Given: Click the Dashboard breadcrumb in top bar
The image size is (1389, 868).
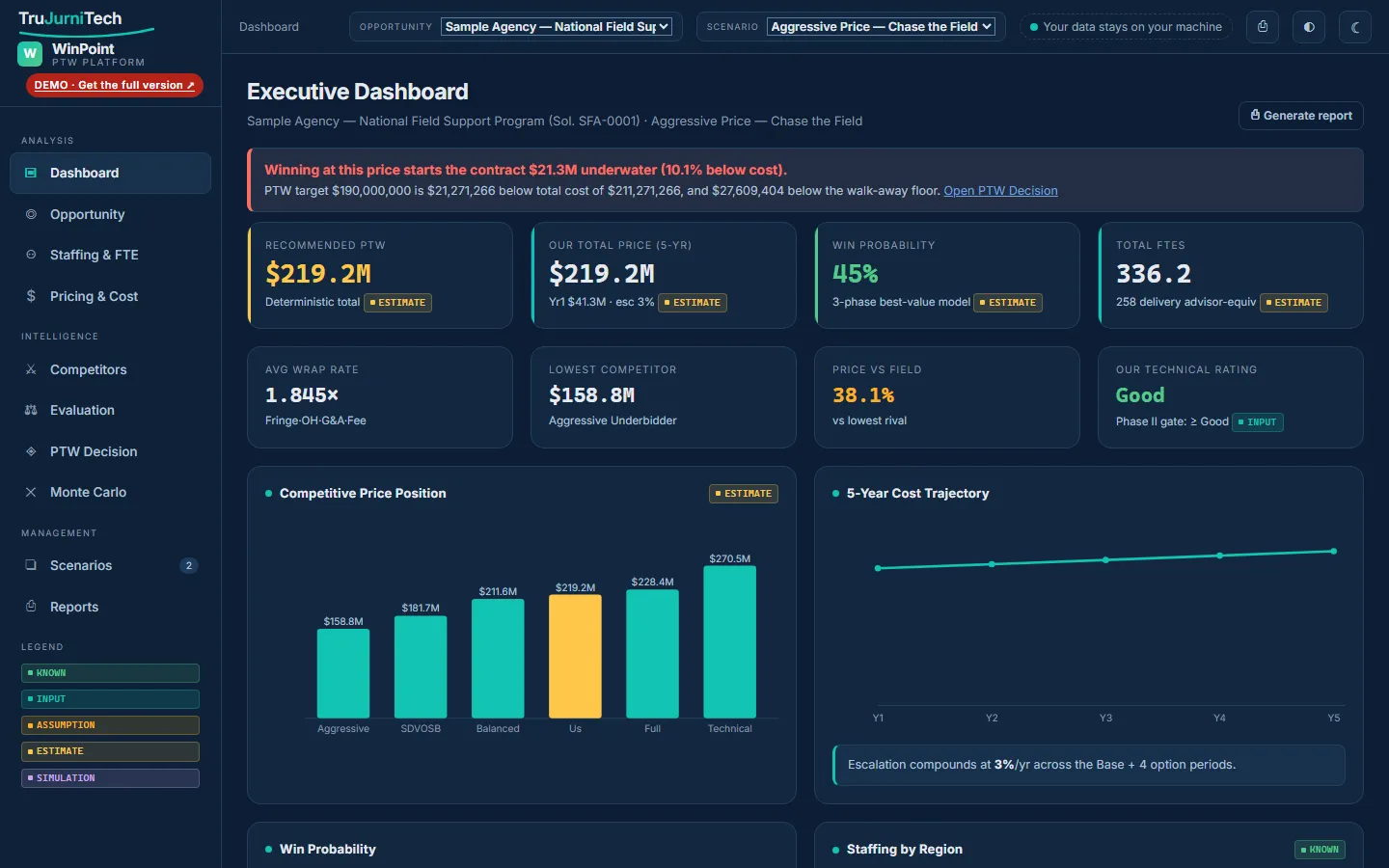Looking at the screenshot, I should 269,27.
